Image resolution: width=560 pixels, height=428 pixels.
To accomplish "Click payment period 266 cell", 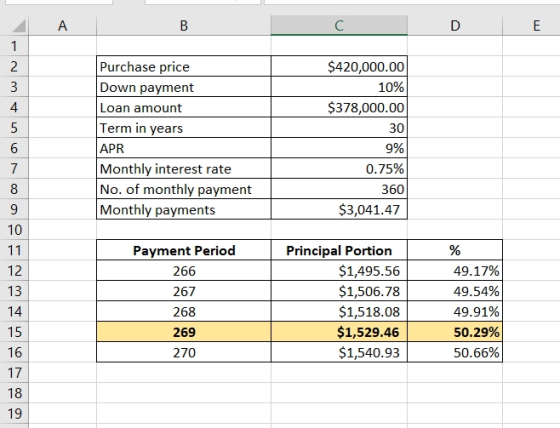I will (184, 270).
